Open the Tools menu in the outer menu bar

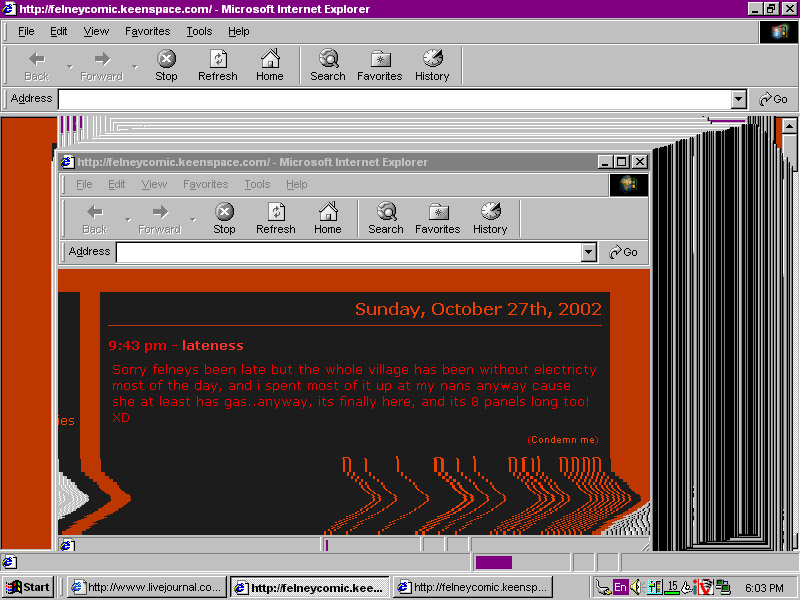tap(199, 31)
